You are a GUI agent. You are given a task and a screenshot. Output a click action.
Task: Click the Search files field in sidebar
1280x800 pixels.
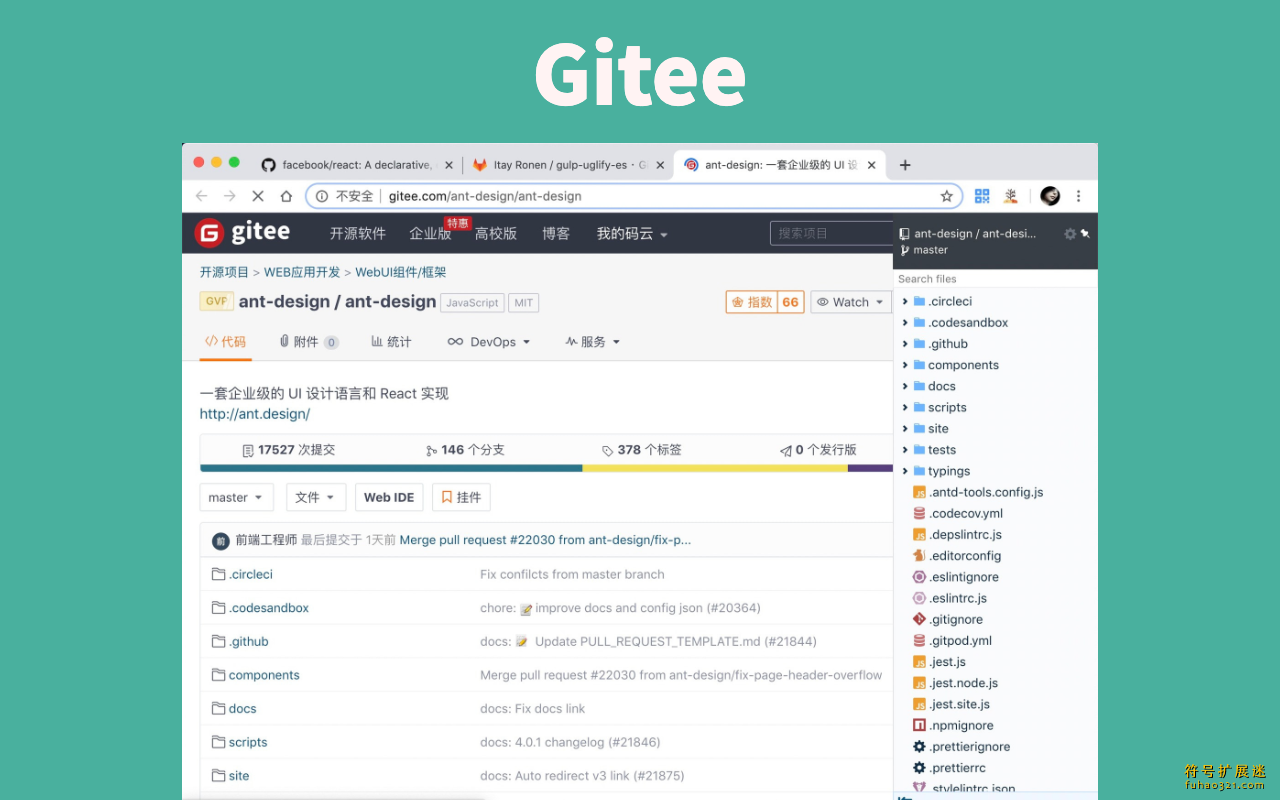point(995,279)
